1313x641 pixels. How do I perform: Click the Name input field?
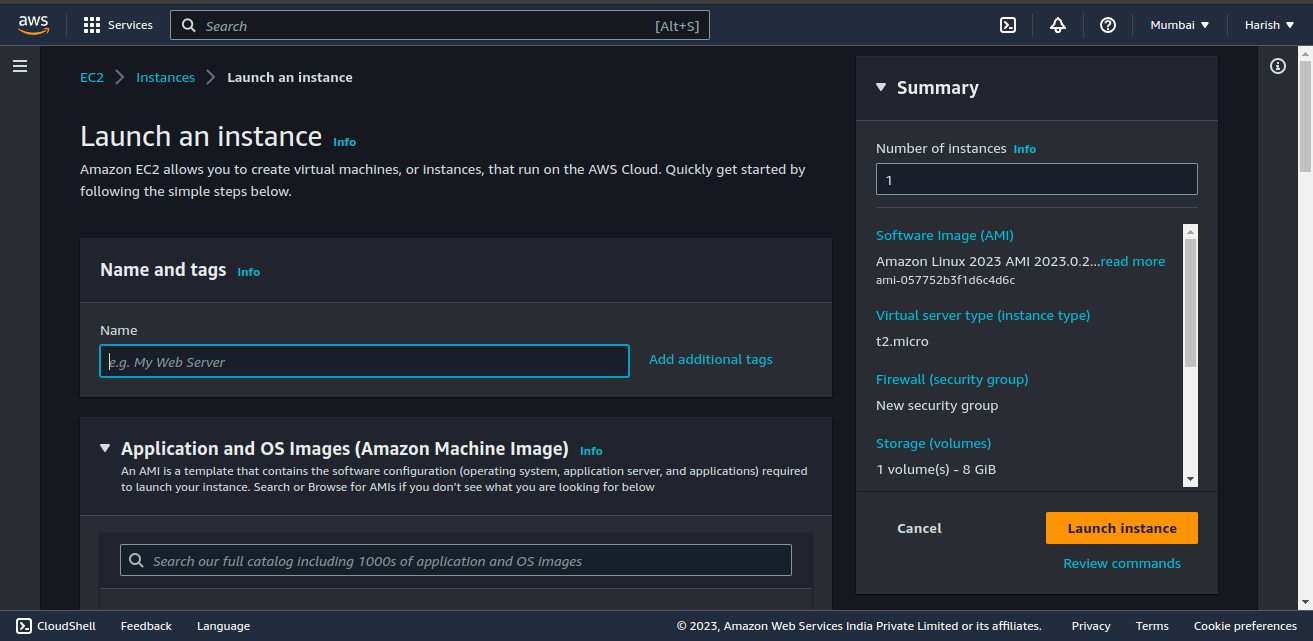pyautogui.click(x=365, y=361)
